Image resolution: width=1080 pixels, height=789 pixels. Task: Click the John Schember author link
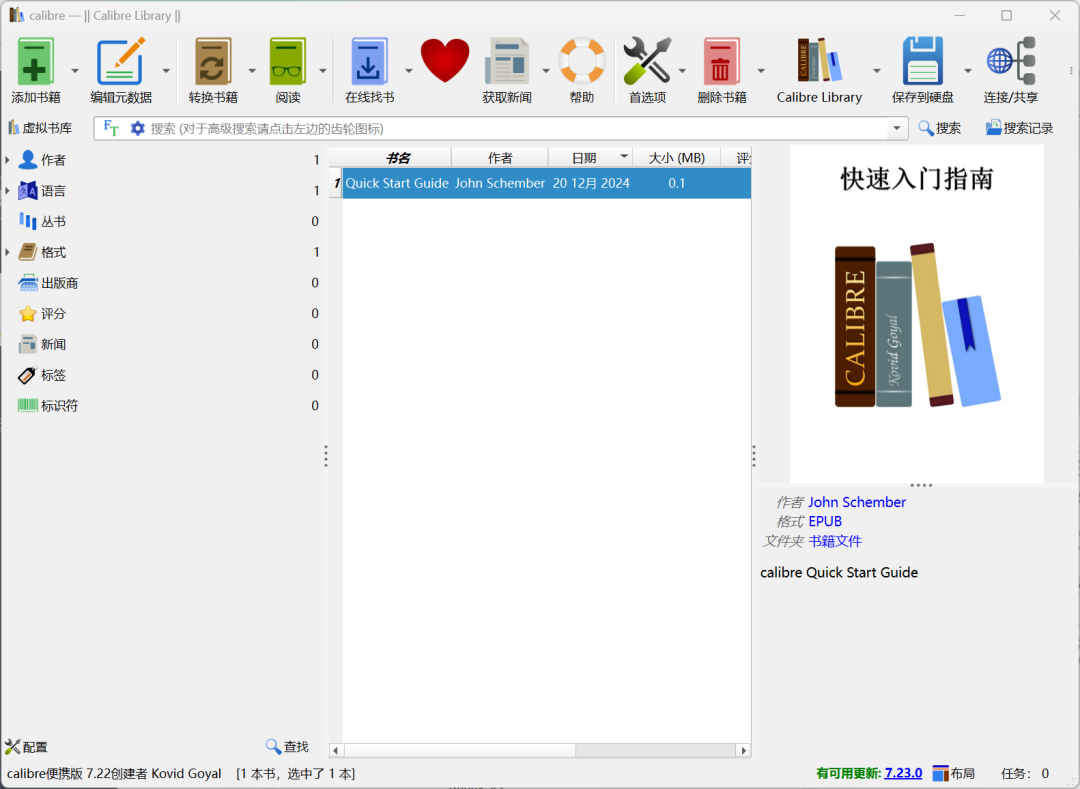(857, 502)
